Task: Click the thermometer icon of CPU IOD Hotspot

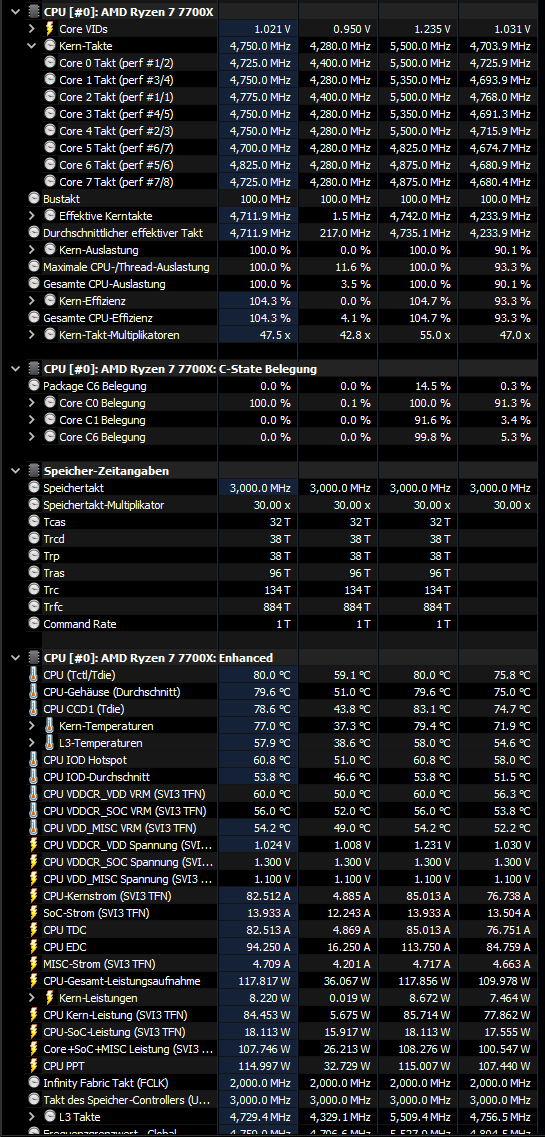Action: tap(33, 760)
